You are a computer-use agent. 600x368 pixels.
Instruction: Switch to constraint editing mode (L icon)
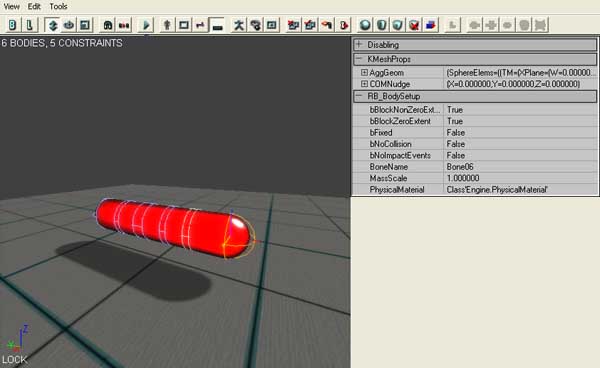[x=29, y=25]
